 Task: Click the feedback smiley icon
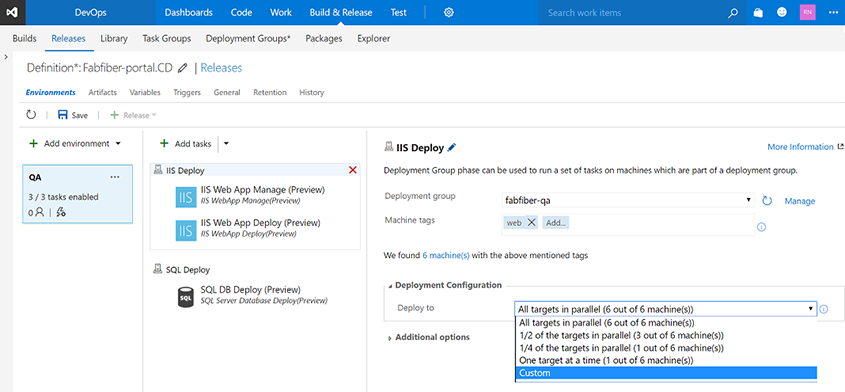point(782,12)
